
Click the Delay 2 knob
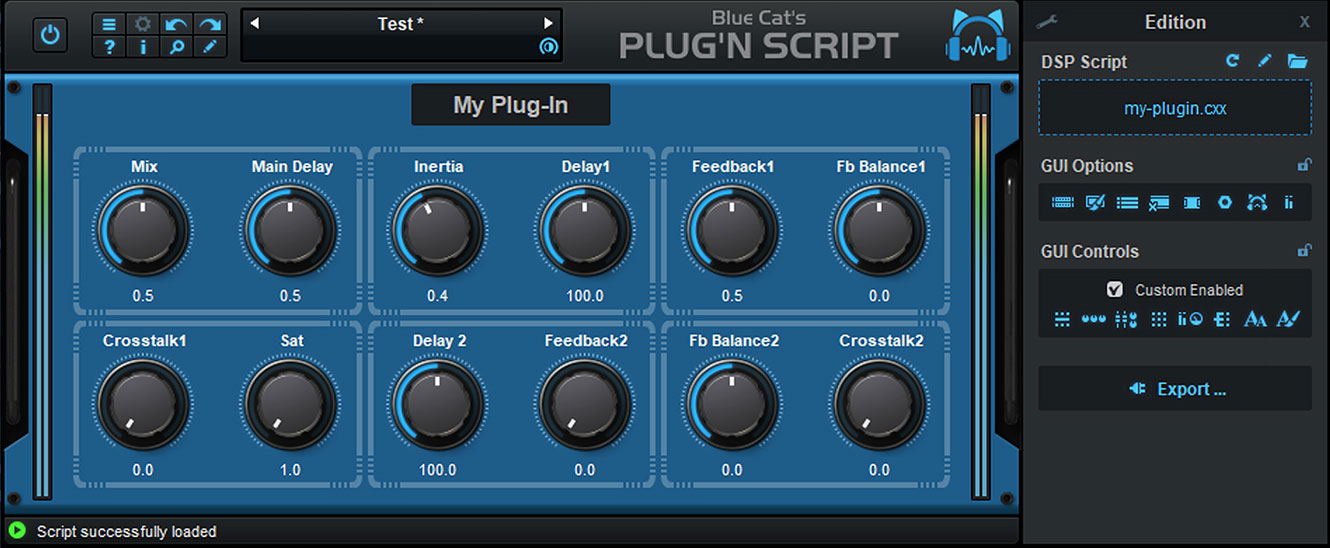tap(438, 405)
